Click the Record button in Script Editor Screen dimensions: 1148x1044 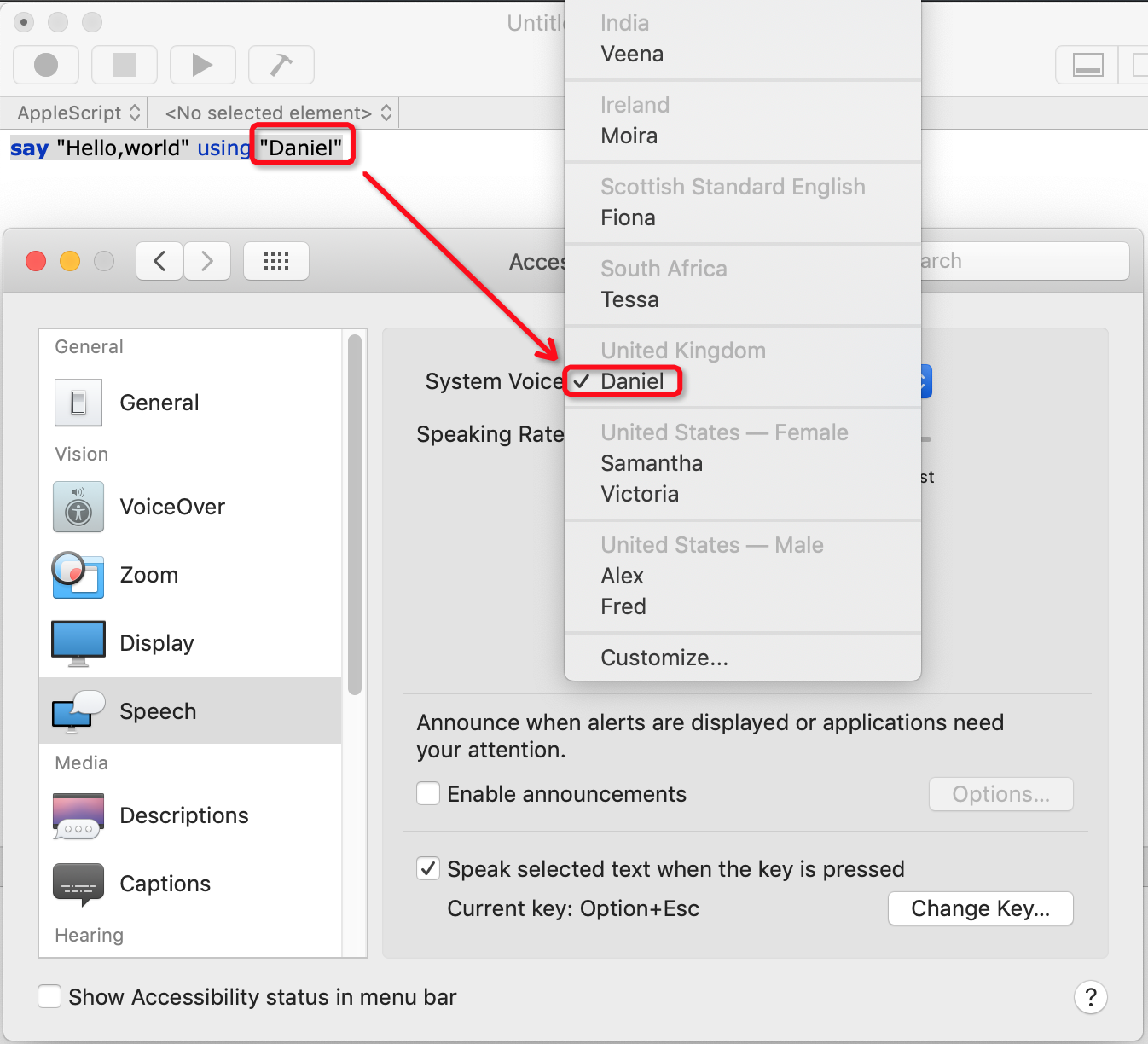point(46,65)
